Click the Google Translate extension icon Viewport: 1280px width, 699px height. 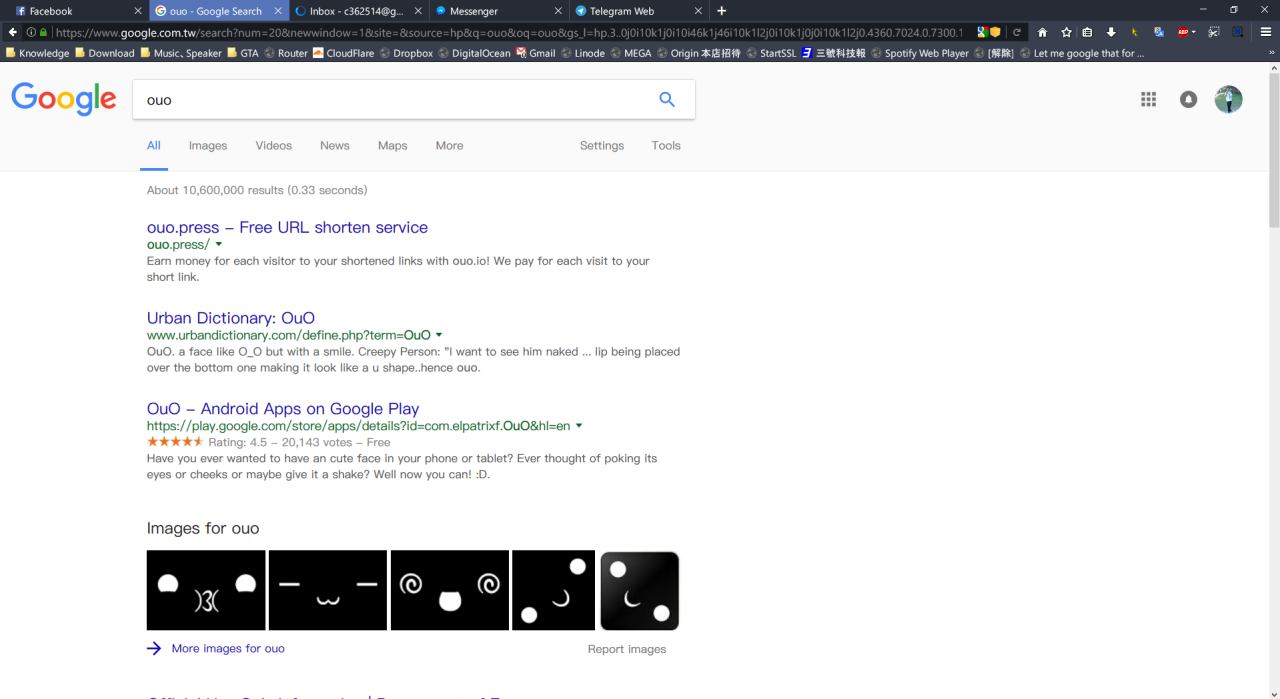pyautogui.click(x=1159, y=32)
